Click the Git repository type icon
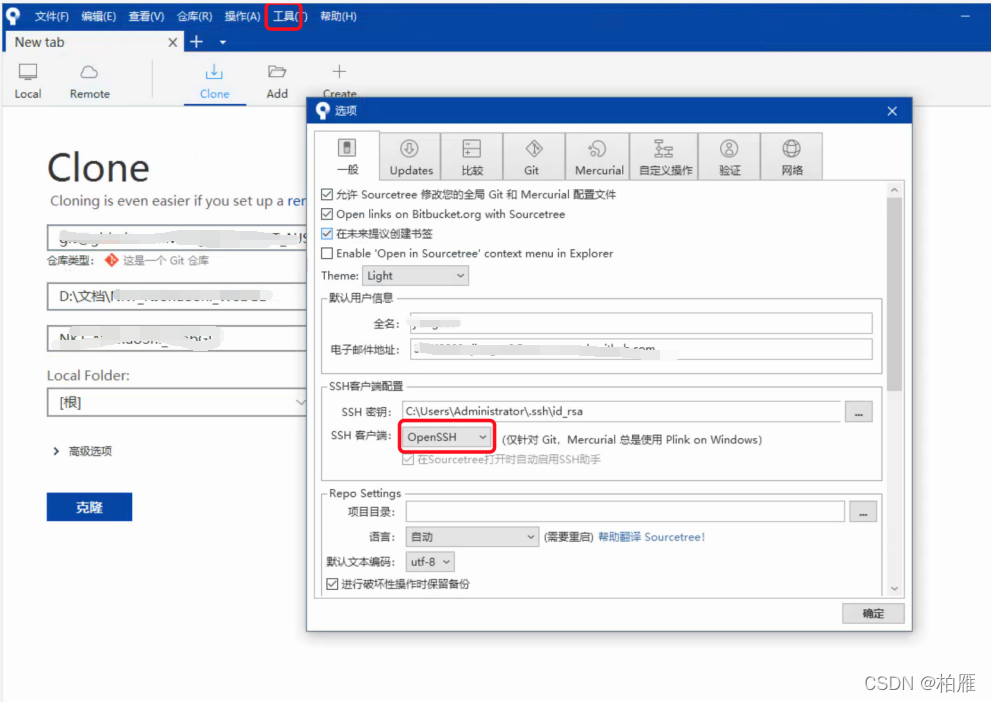The height and width of the screenshot is (702, 991). coord(111,260)
